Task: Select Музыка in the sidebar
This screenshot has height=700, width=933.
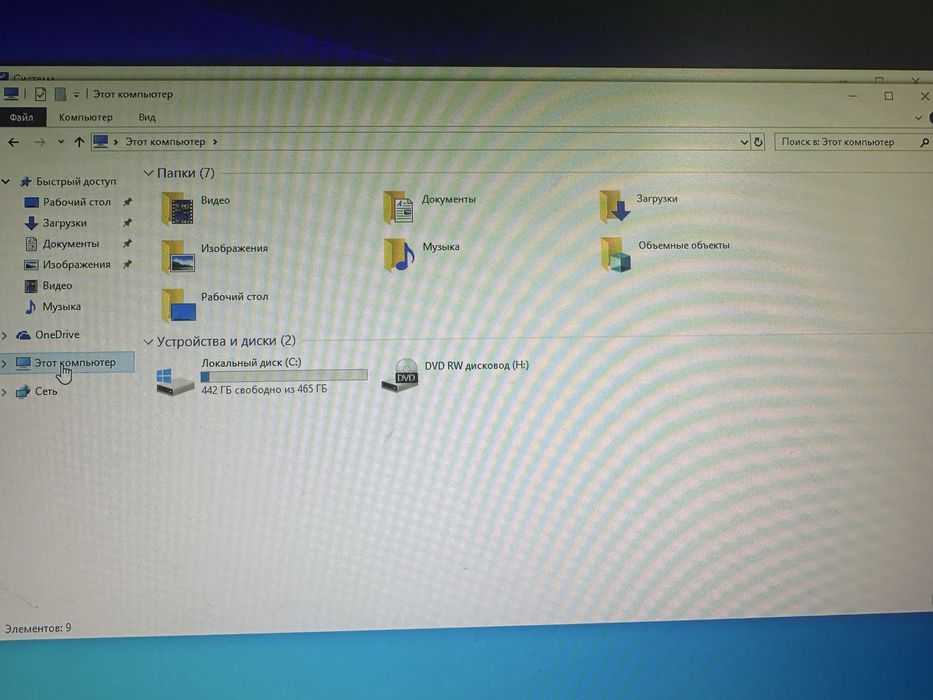Action: [61, 307]
